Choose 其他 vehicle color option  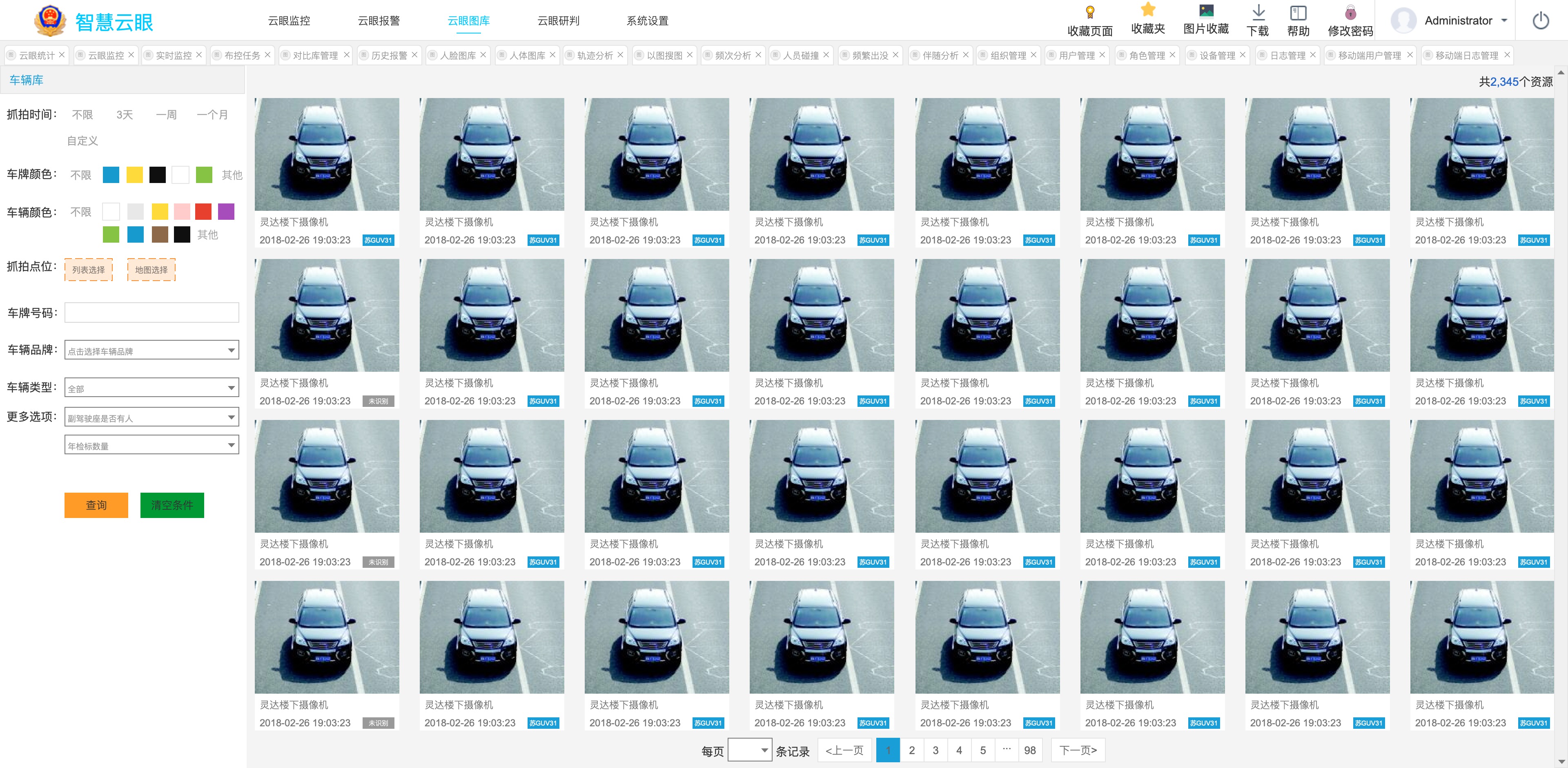(207, 234)
